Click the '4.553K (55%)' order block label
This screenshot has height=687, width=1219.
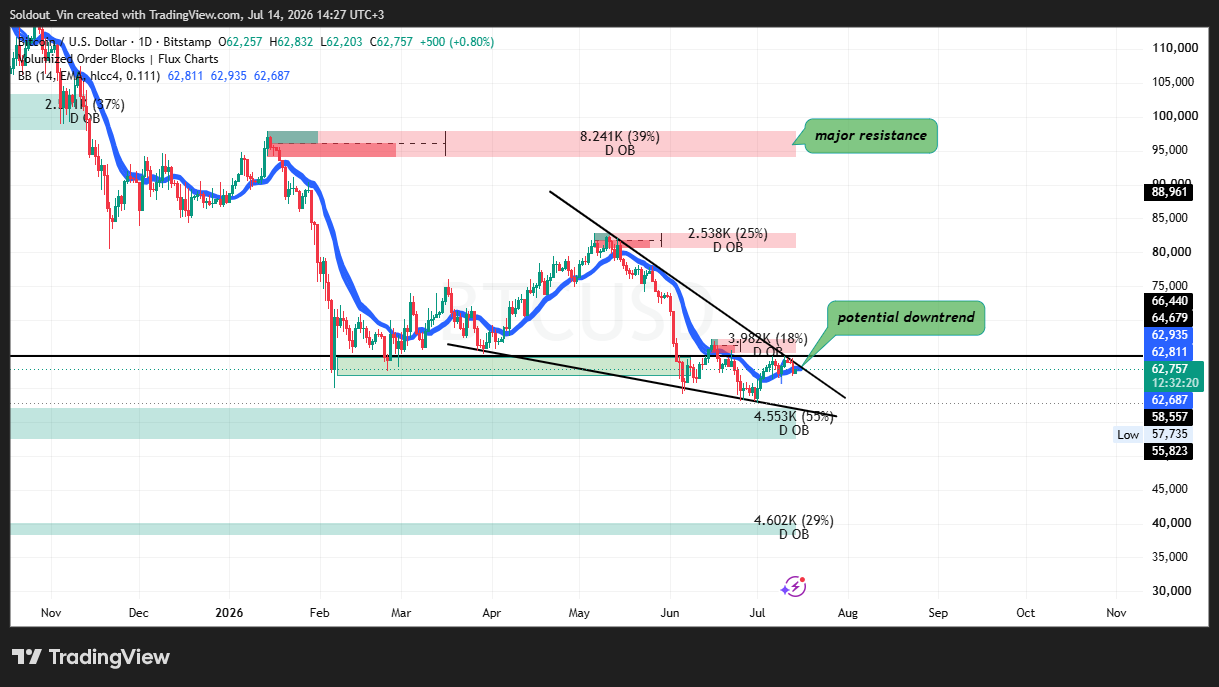(x=794, y=417)
